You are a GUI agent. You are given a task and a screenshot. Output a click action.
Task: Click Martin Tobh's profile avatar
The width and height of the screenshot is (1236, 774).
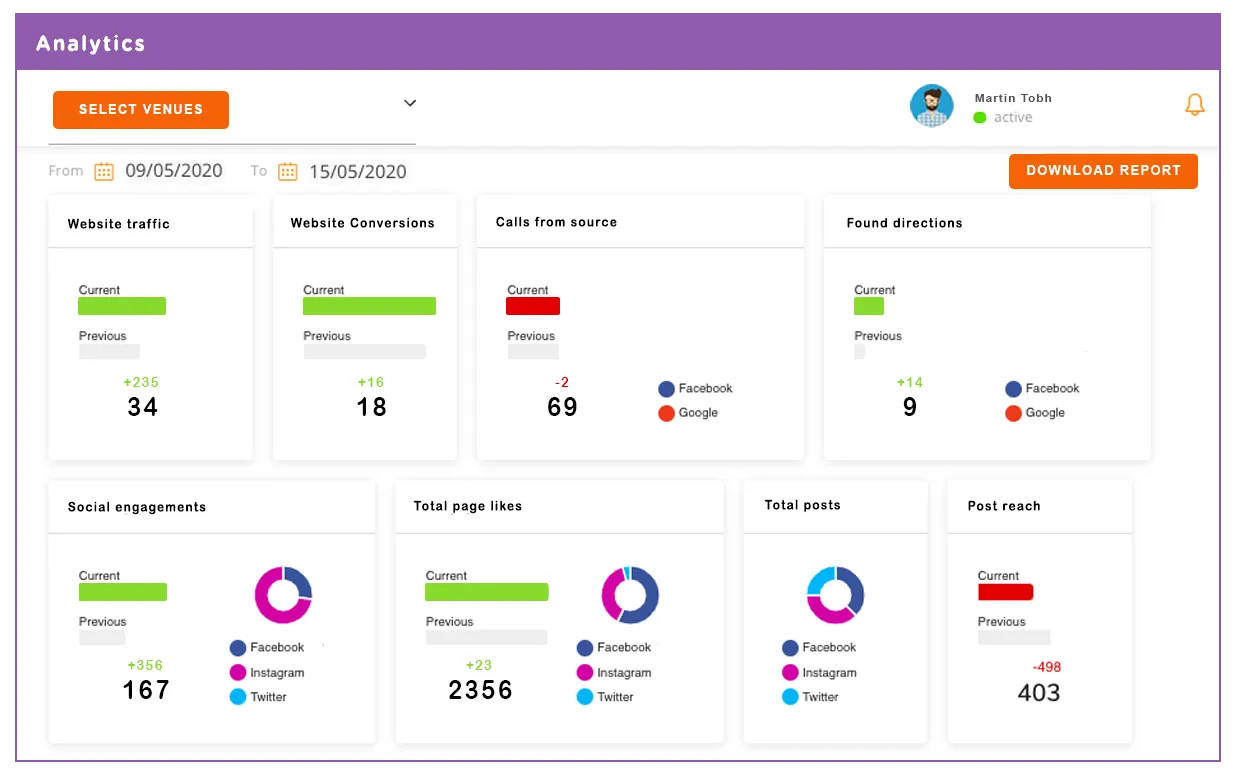pos(932,106)
